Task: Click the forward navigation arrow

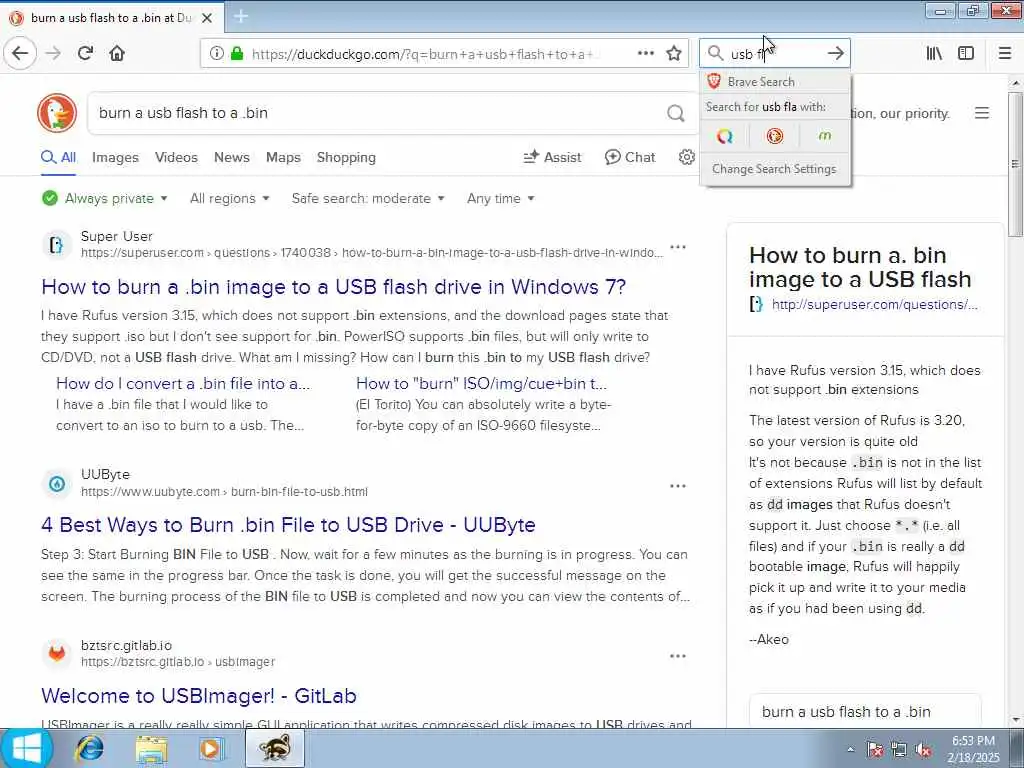Action: 54,53
